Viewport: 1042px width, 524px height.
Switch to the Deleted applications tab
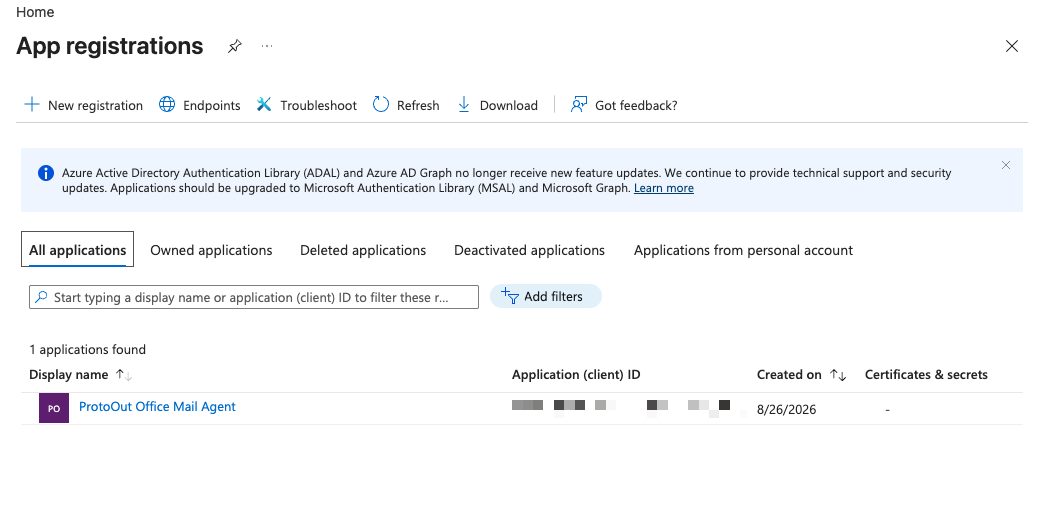pyautogui.click(x=363, y=250)
